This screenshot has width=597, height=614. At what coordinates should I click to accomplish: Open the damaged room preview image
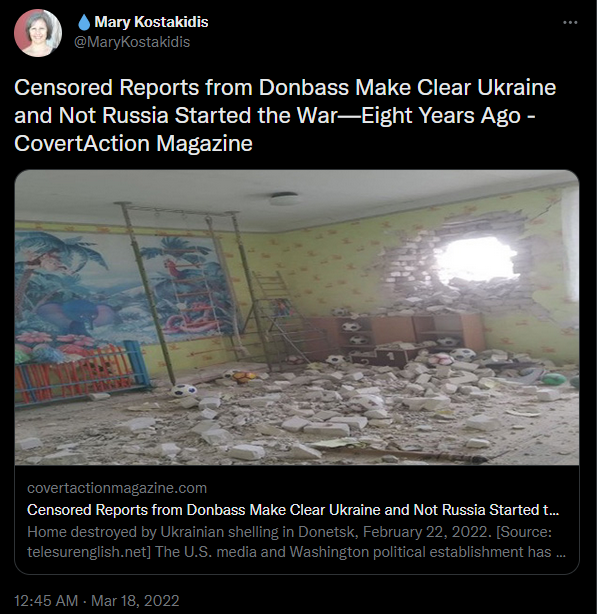(297, 318)
